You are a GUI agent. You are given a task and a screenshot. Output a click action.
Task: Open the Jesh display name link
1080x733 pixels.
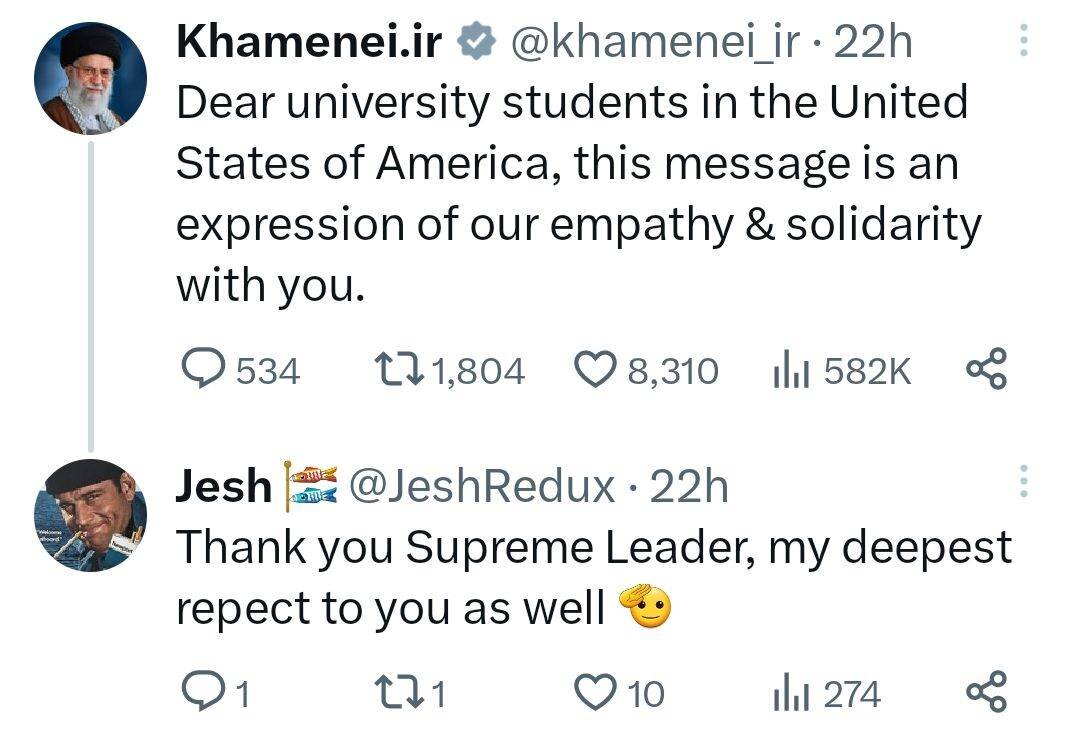pos(224,486)
